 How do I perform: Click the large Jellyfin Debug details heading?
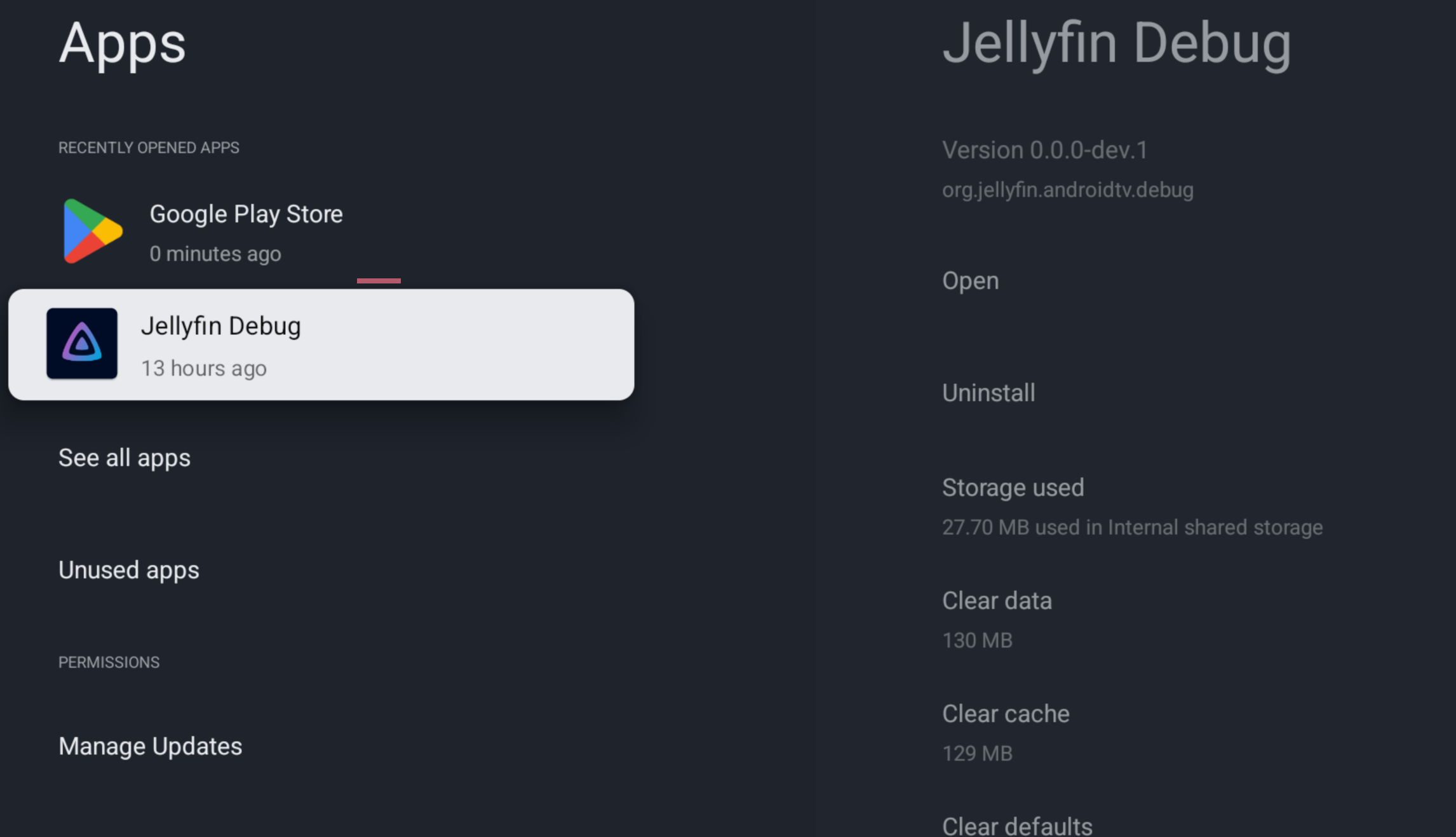tap(1116, 43)
